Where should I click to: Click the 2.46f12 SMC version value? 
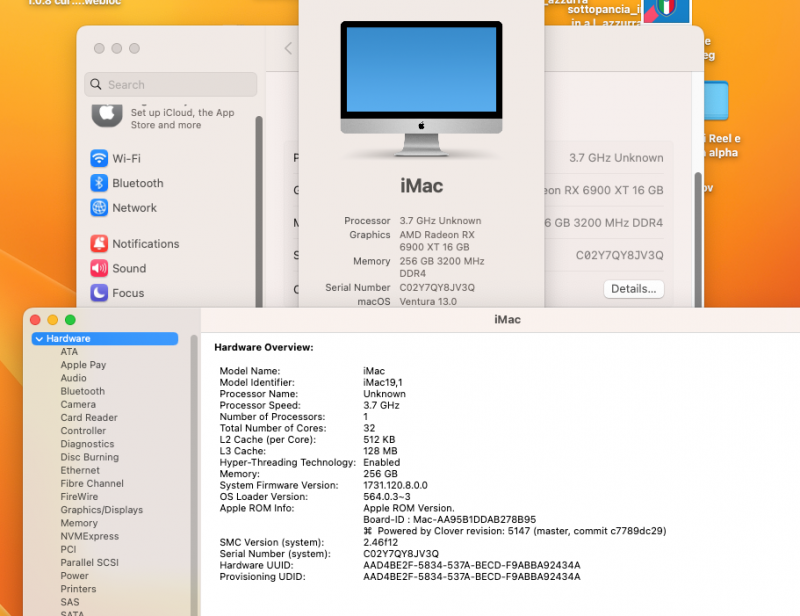click(x=381, y=542)
